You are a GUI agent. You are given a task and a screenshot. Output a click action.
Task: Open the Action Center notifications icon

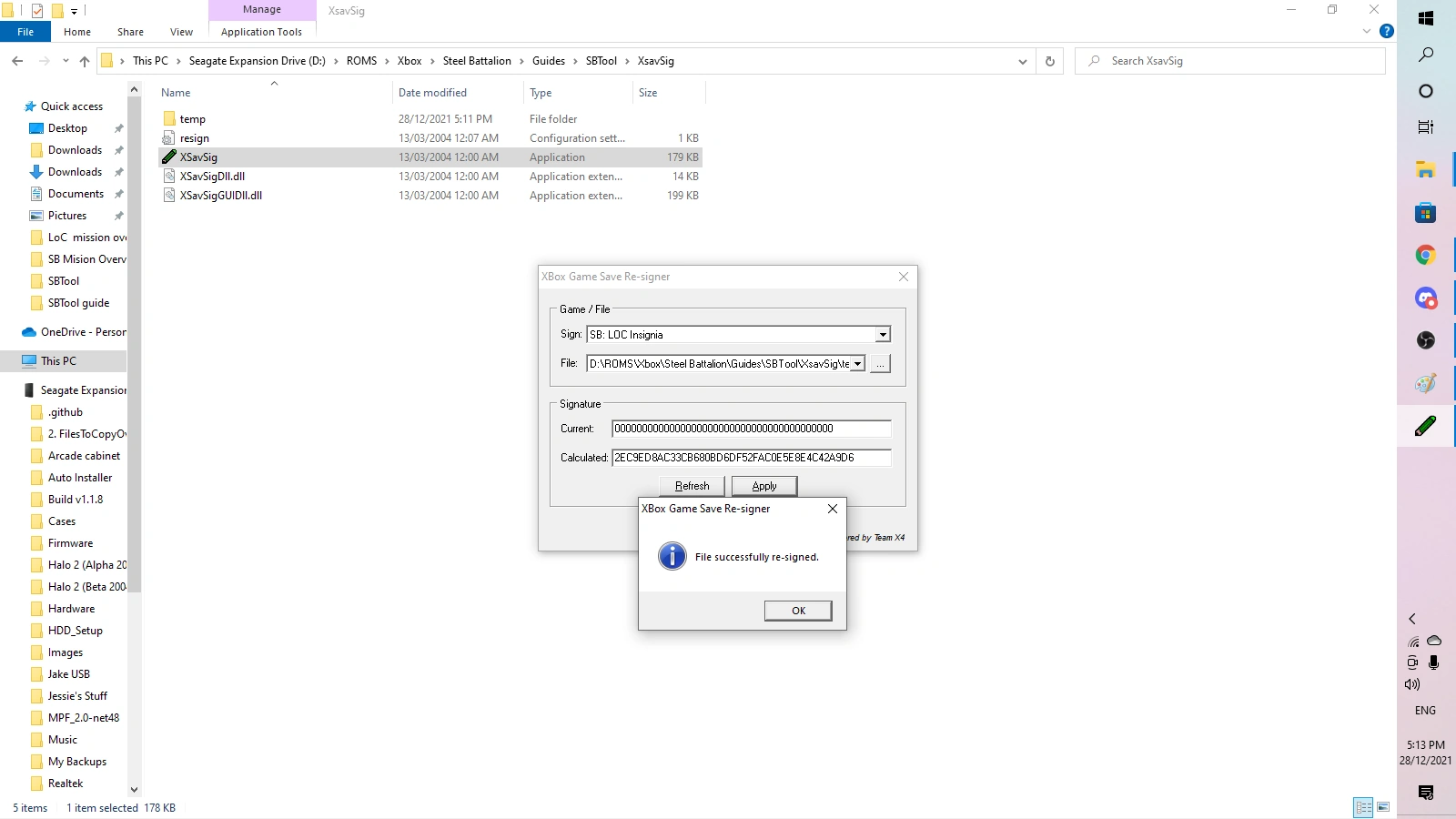[1426, 793]
